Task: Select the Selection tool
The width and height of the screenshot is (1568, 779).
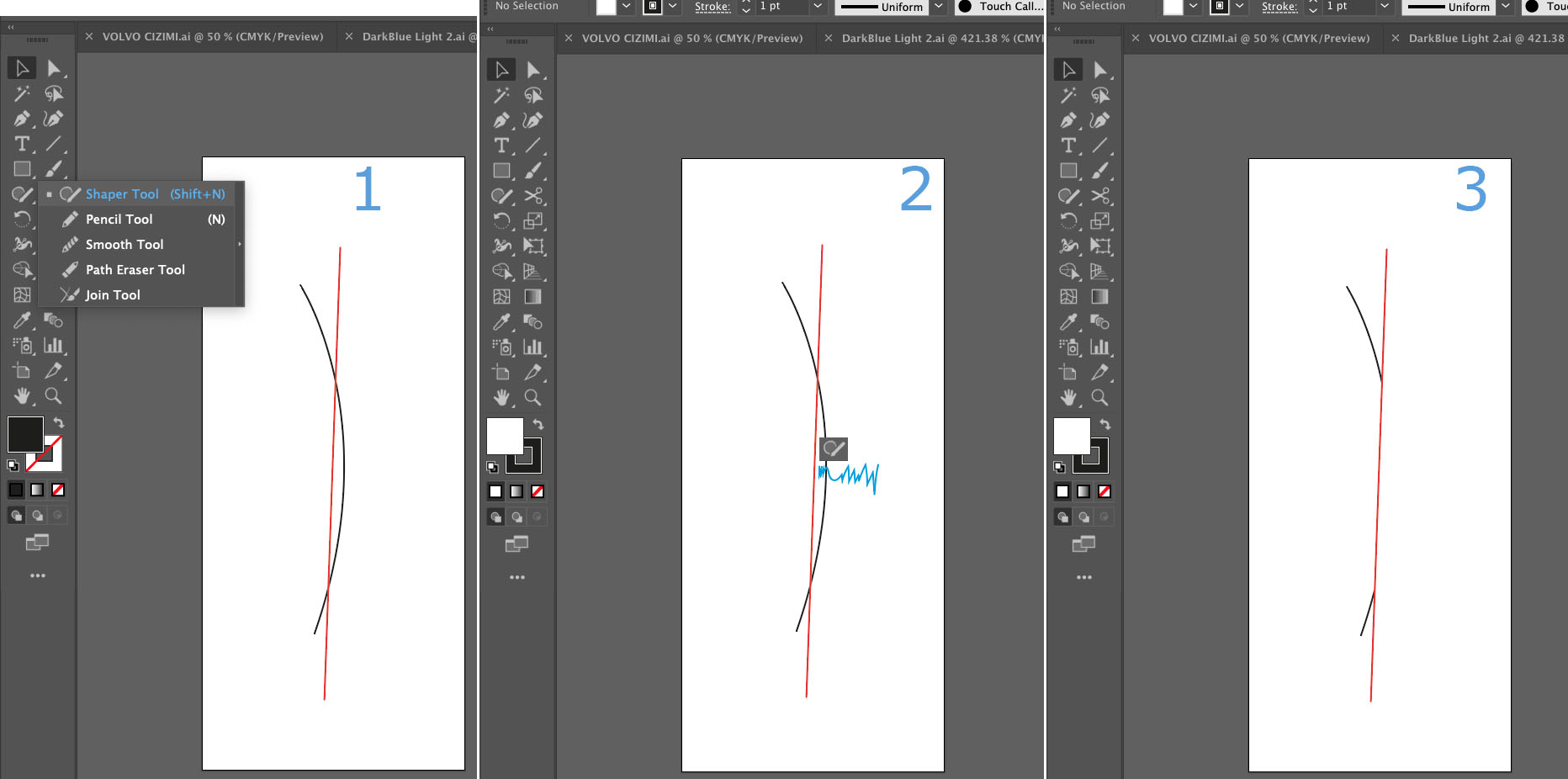Action: point(21,68)
